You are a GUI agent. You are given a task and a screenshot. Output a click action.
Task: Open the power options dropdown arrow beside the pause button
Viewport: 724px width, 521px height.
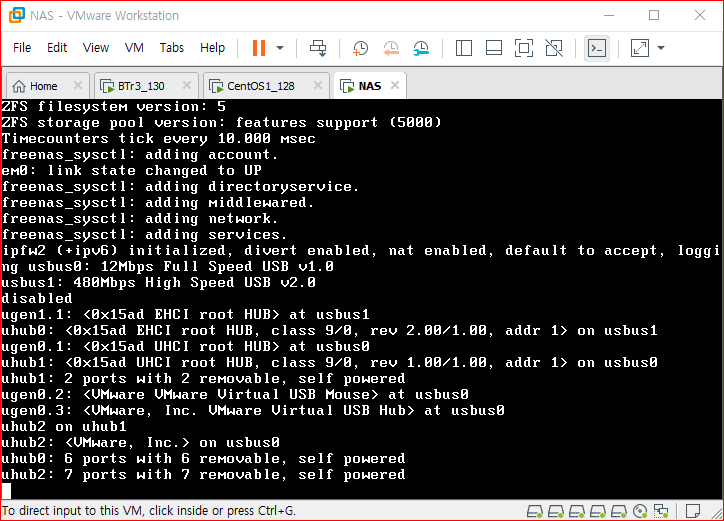tap(280, 48)
